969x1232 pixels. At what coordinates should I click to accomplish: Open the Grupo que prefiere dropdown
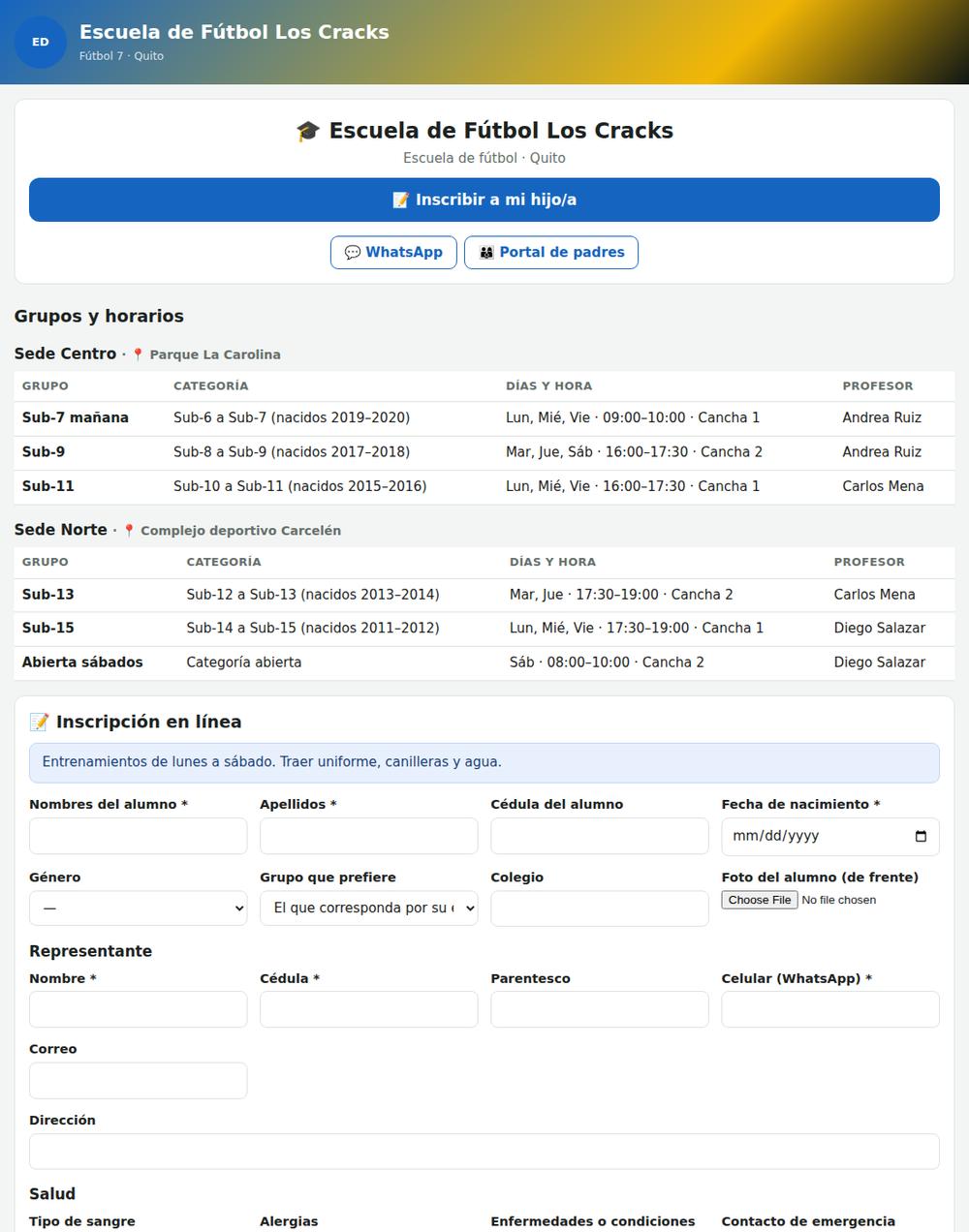coord(369,909)
